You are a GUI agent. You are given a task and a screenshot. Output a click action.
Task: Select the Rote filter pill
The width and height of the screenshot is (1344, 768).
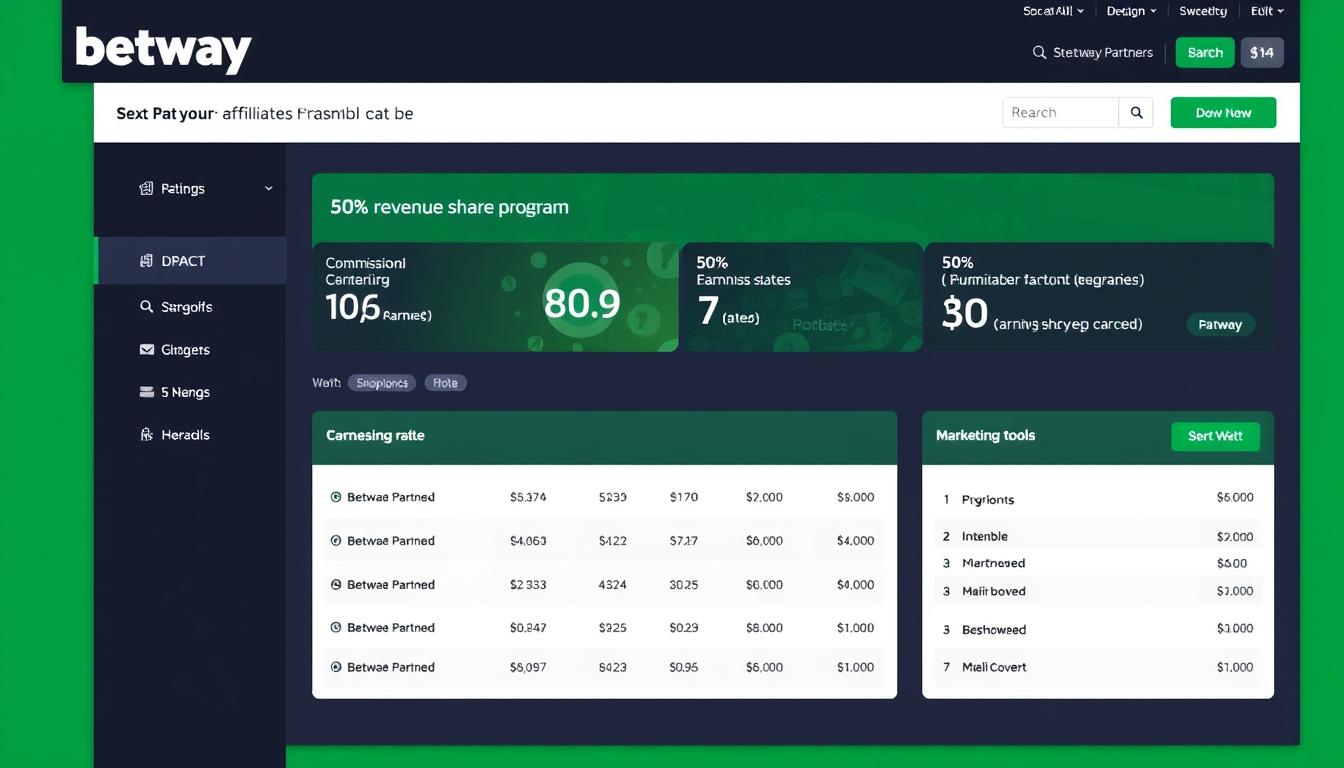pyautogui.click(x=446, y=383)
